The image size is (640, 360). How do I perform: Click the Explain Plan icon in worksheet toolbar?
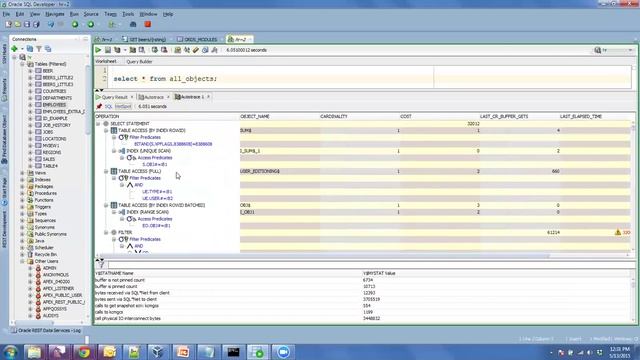(x=117, y=50)
